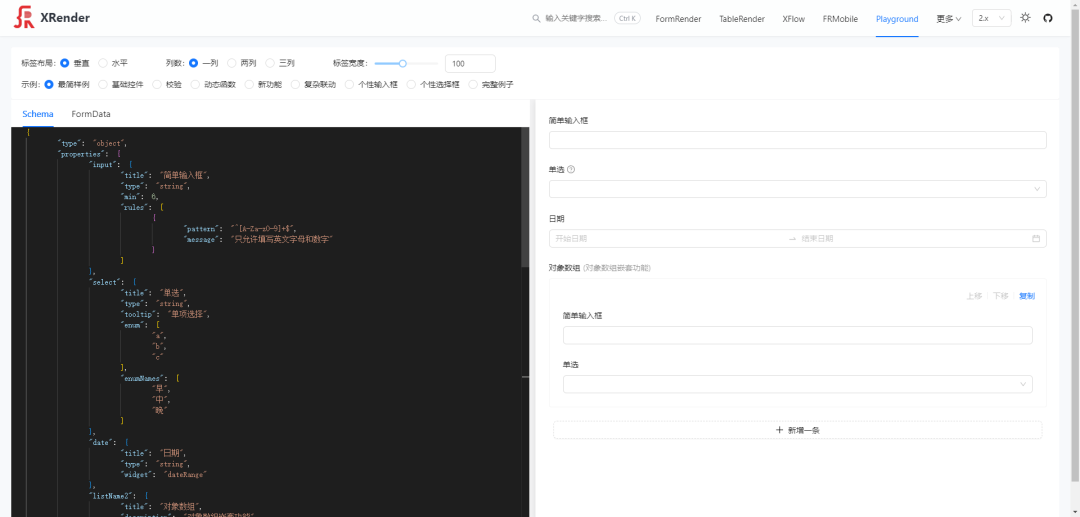Screen dimensions: 1080x517
Task: Open the 2.x version selector
Action: click(x=992, y=19)
